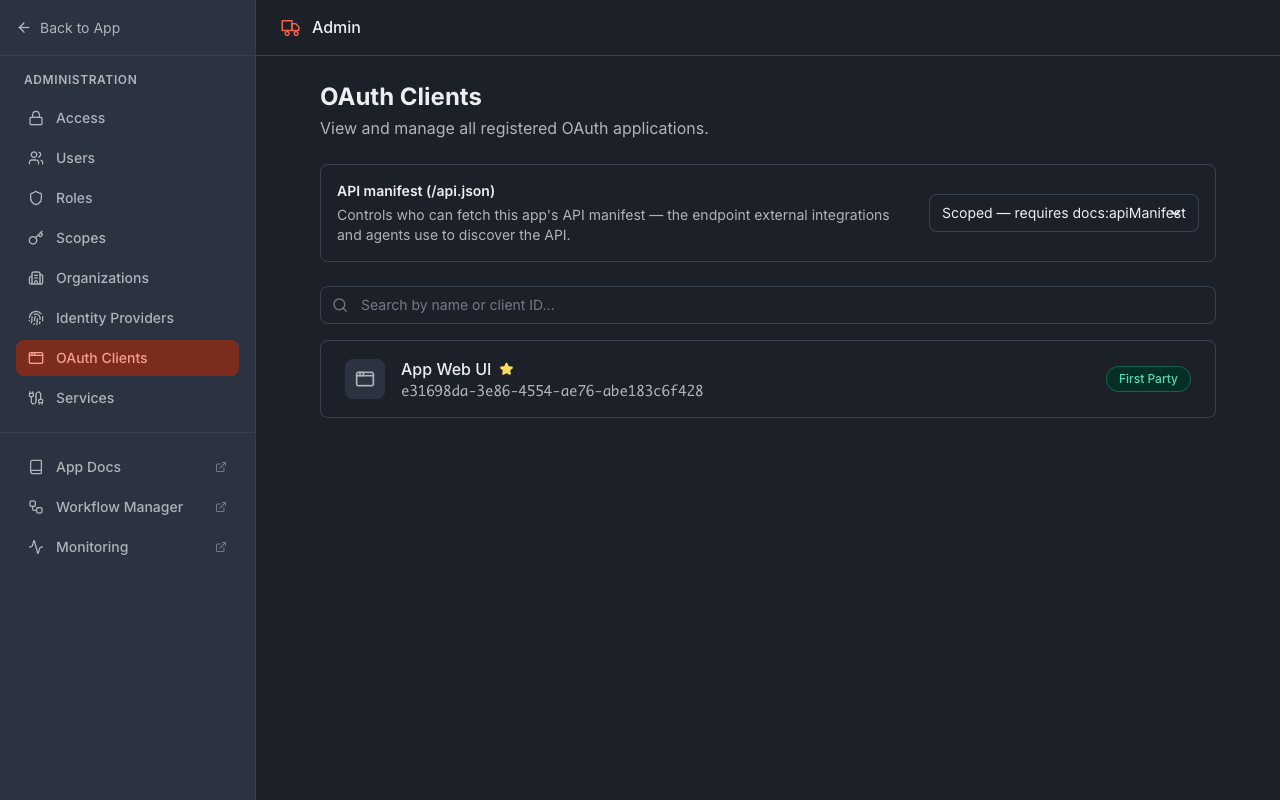
Task: Click the OAuth Clients page heading
Action: [x=401, y=97]
